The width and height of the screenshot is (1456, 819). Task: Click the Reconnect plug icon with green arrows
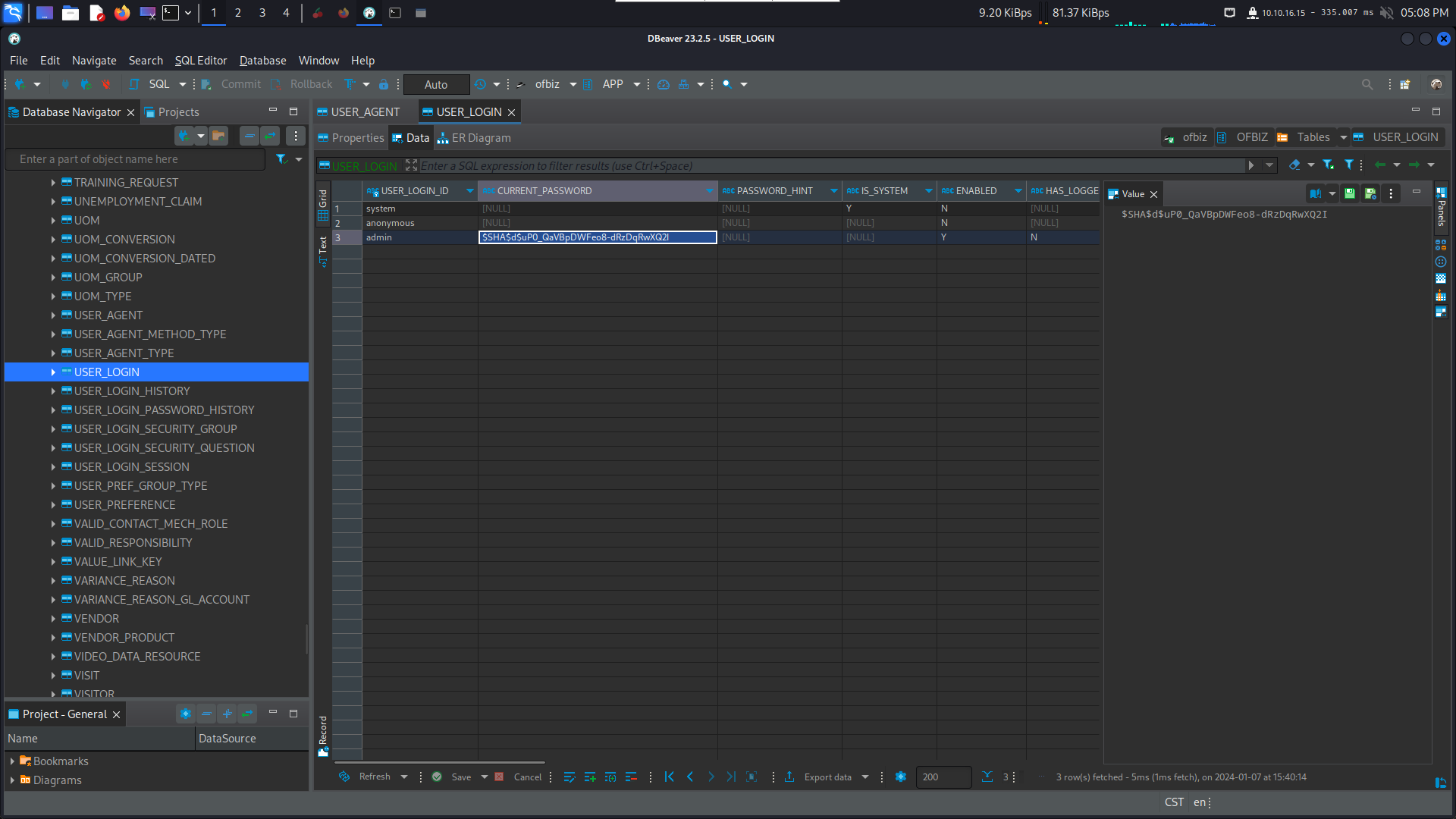click(x=86, y=84)
